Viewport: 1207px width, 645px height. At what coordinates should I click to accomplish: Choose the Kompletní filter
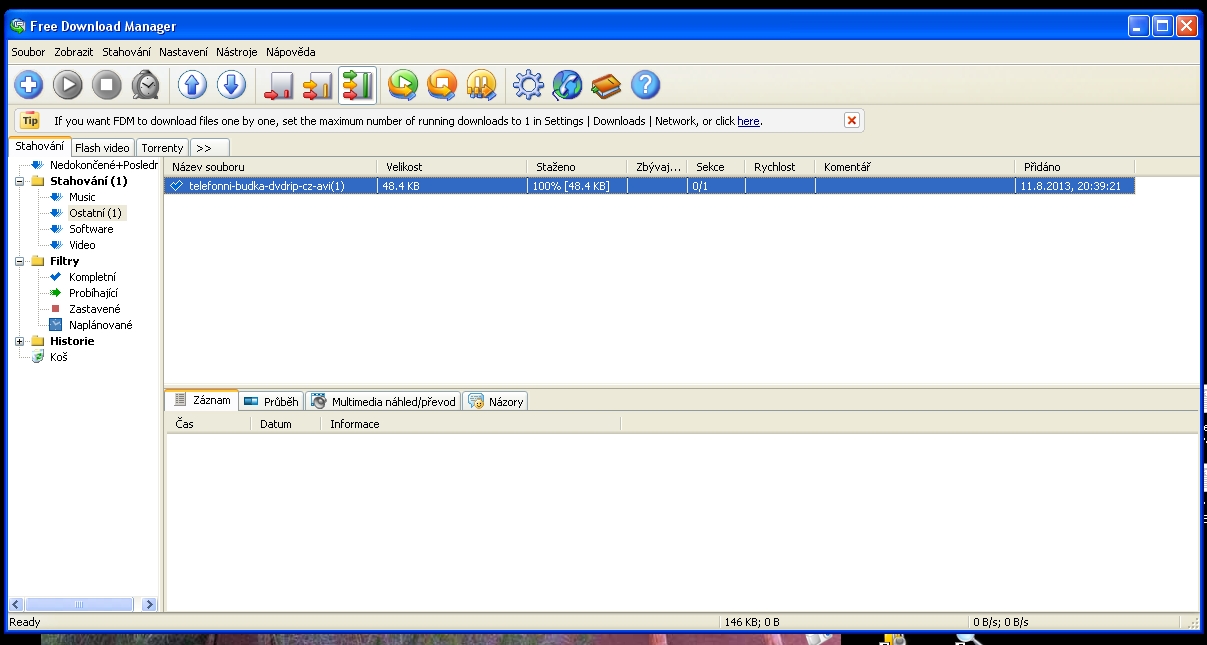point(92,277)
